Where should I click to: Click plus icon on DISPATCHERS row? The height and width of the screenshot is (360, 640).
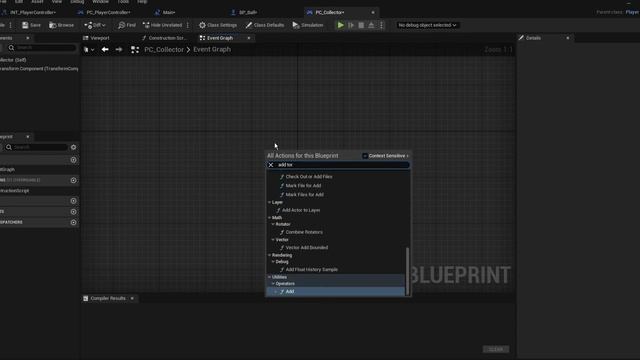(73, 222)
